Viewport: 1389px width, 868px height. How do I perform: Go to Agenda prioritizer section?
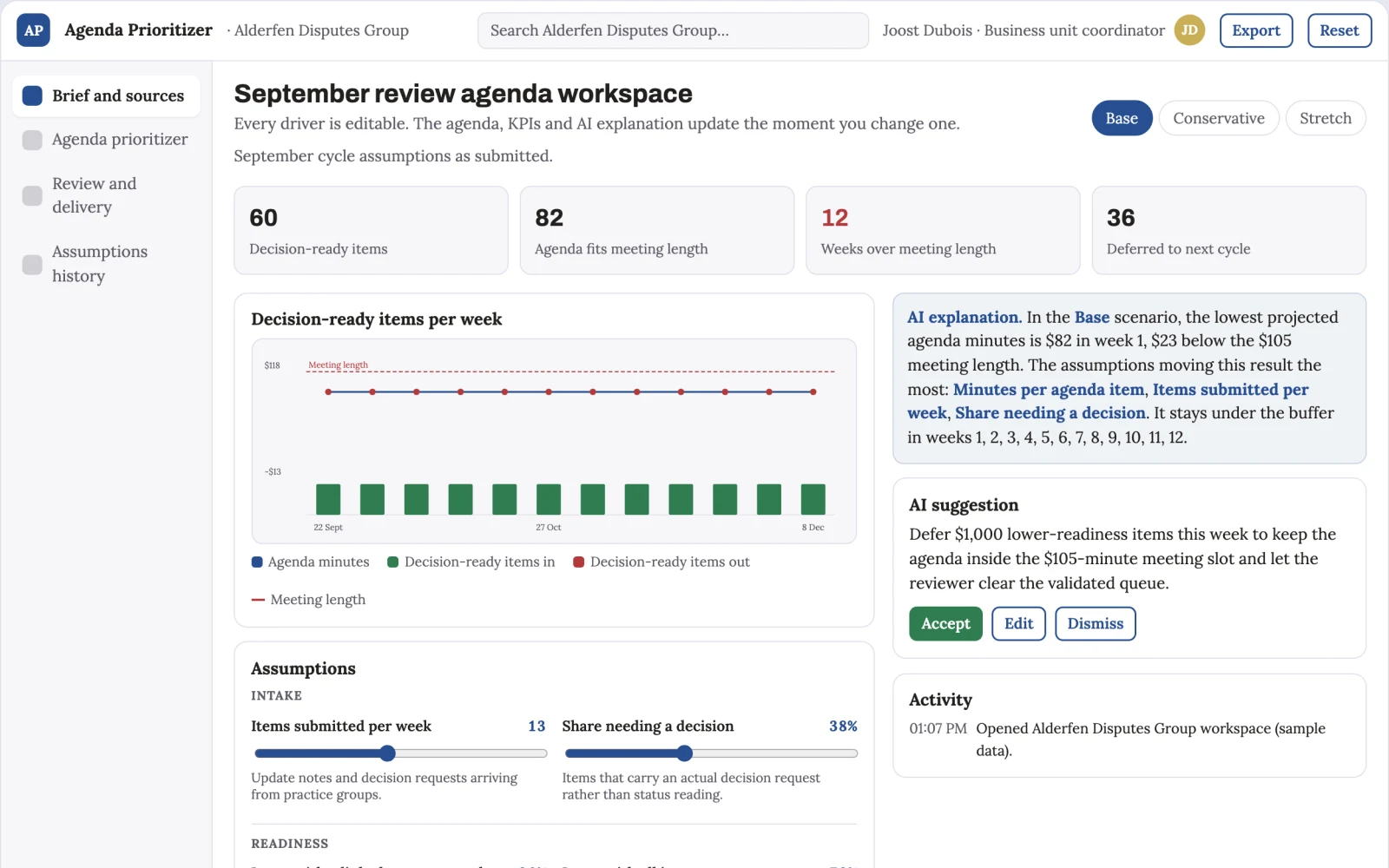point(106,140)
